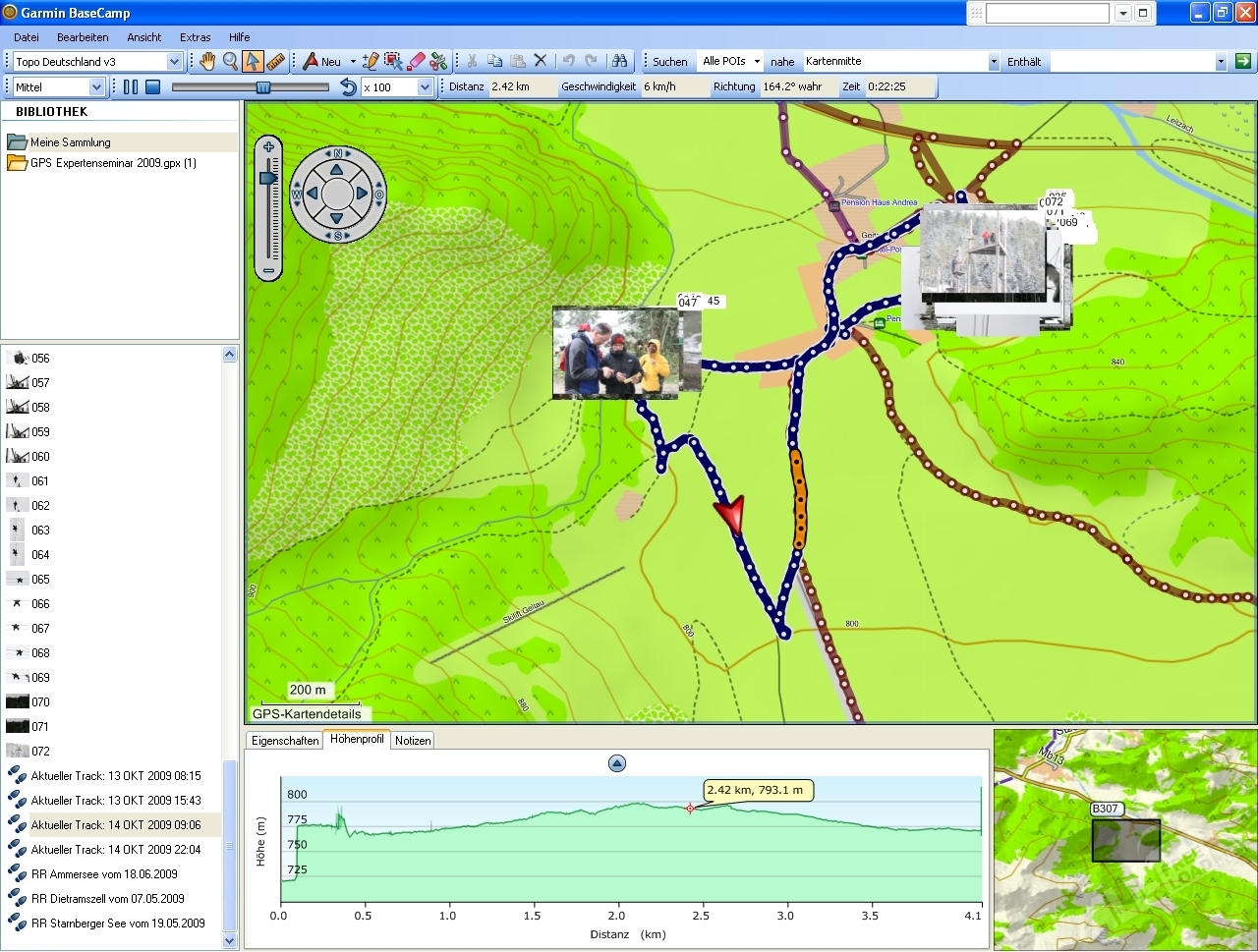Open the Extras menu
This screenshot has height=952, width=1258.
click(195, 37)
